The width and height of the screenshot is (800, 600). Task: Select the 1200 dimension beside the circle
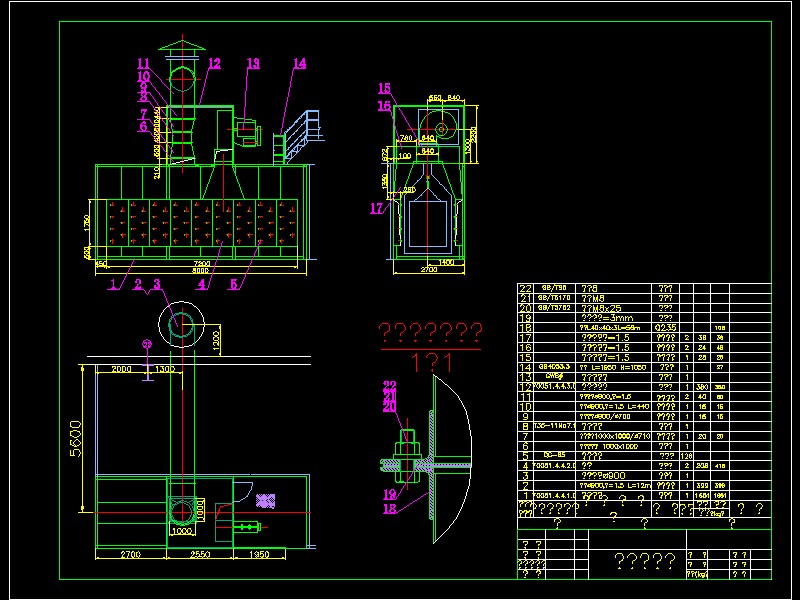point(216,341)
